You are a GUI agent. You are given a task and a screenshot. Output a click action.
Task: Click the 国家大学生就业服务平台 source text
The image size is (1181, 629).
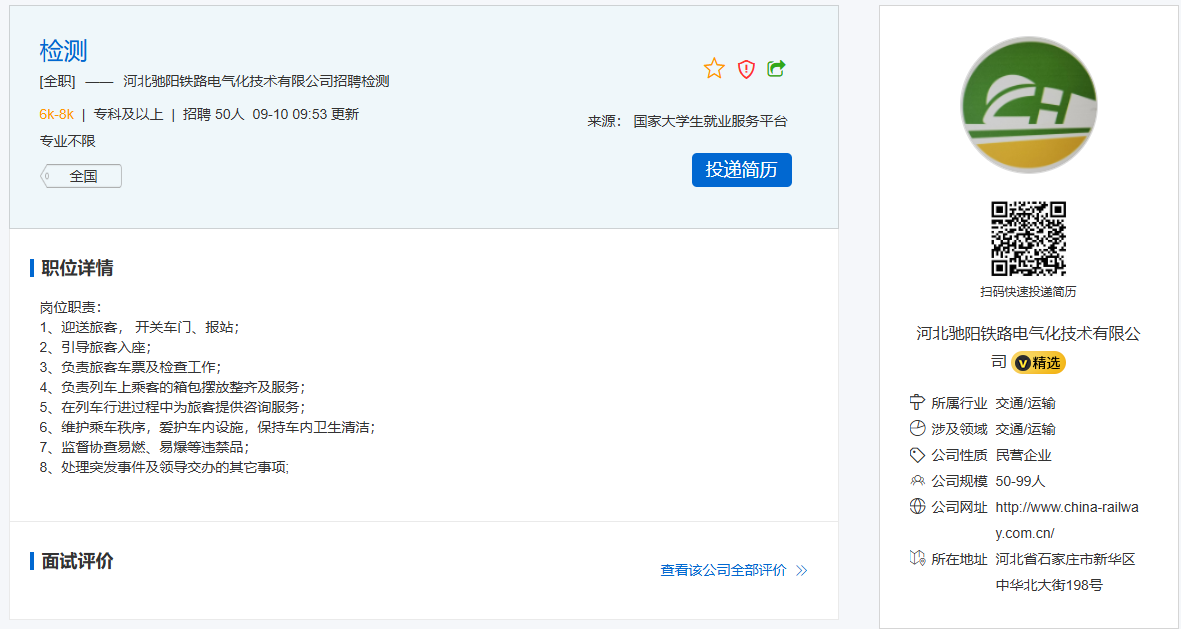710,122
